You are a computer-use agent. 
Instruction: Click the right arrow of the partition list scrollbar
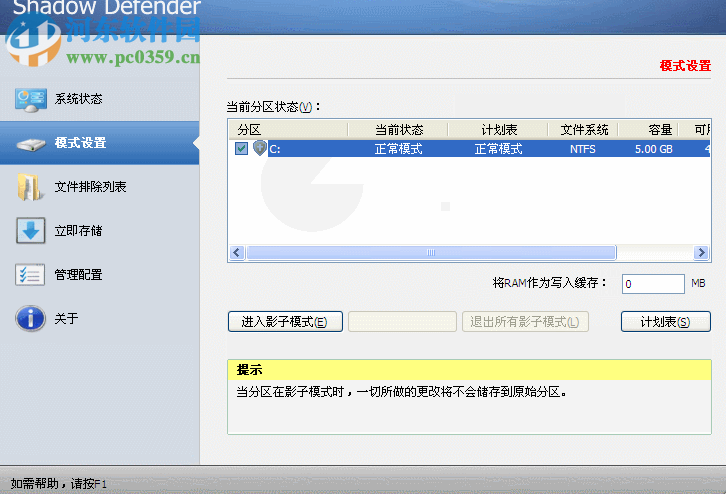pyautogui.click(x=701, y=253)
